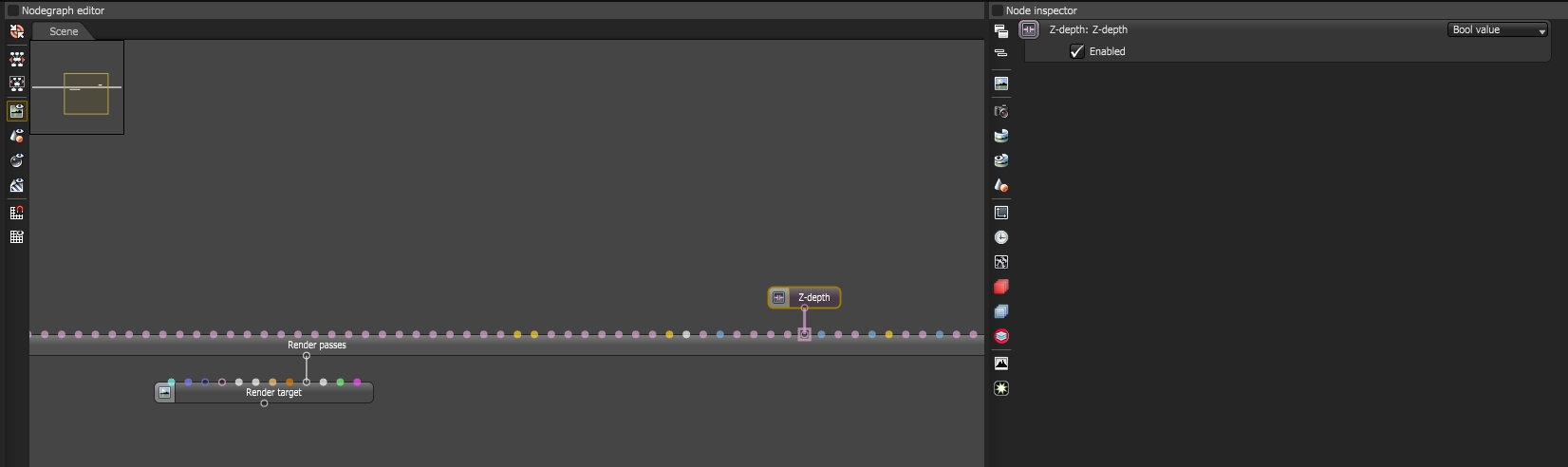Select the Render target node

tap(264, 392)
